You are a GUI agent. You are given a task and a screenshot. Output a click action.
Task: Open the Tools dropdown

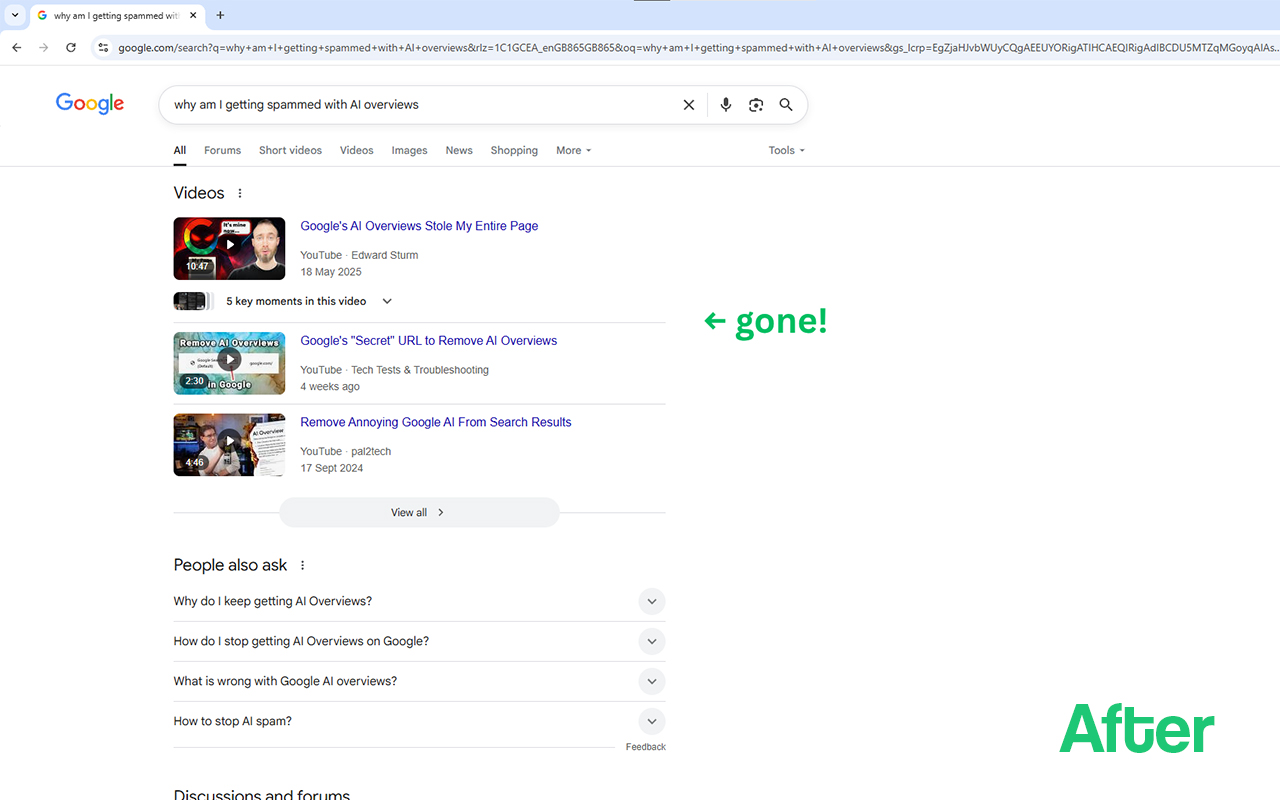787,151
